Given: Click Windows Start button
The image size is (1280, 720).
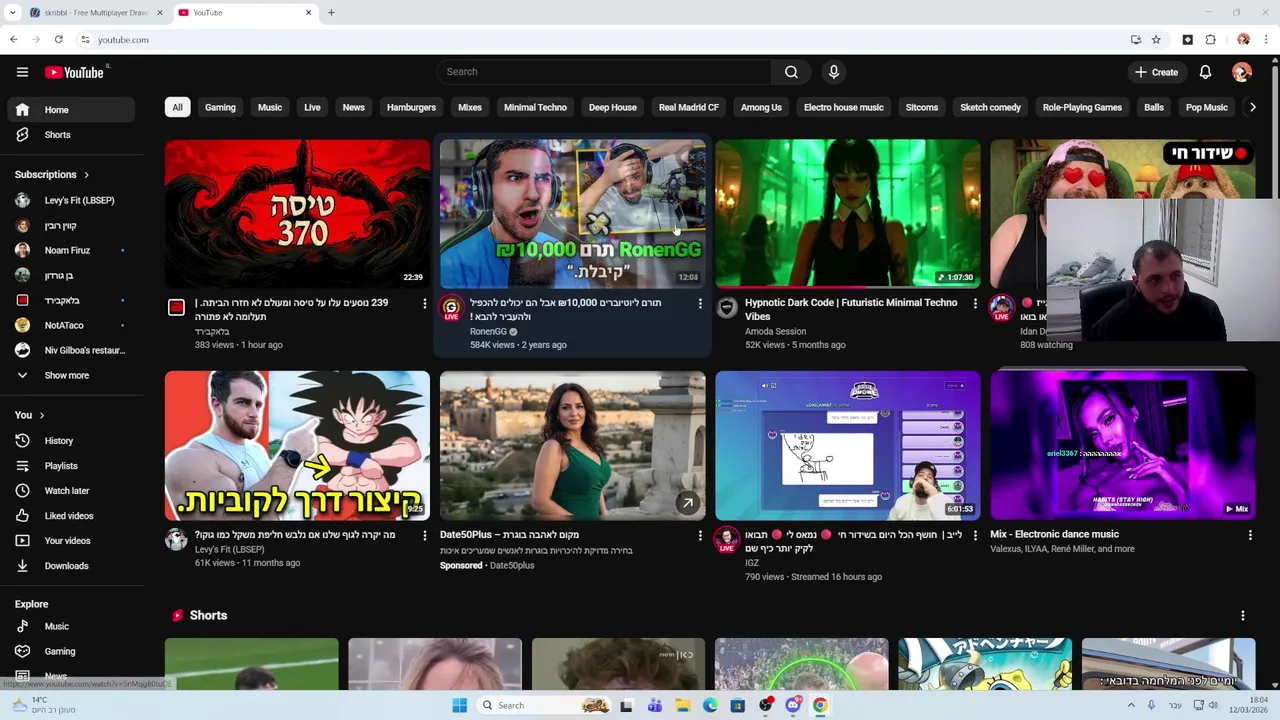Looking at the screenshot, I should pos(459,705).
